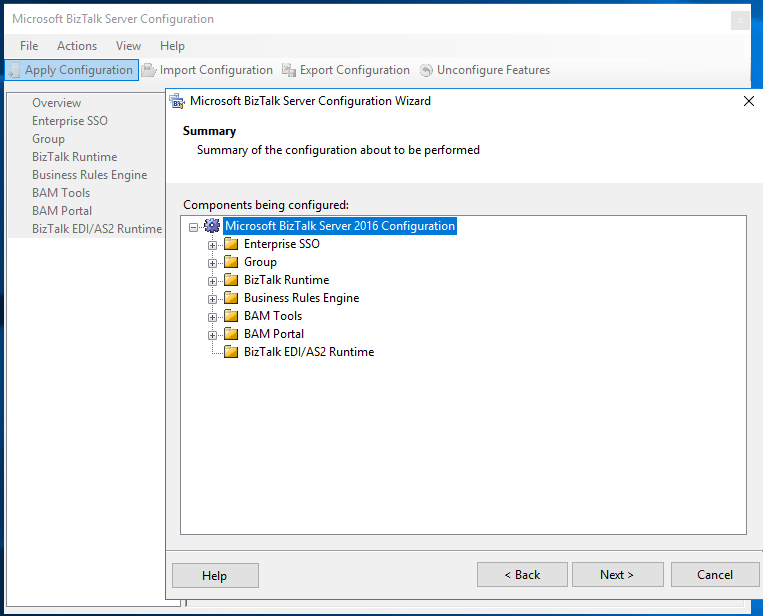Collapse the Microsoft BizTalk Server 2016 Configuration node
763x616 pixels.
[x=194, y=227]
